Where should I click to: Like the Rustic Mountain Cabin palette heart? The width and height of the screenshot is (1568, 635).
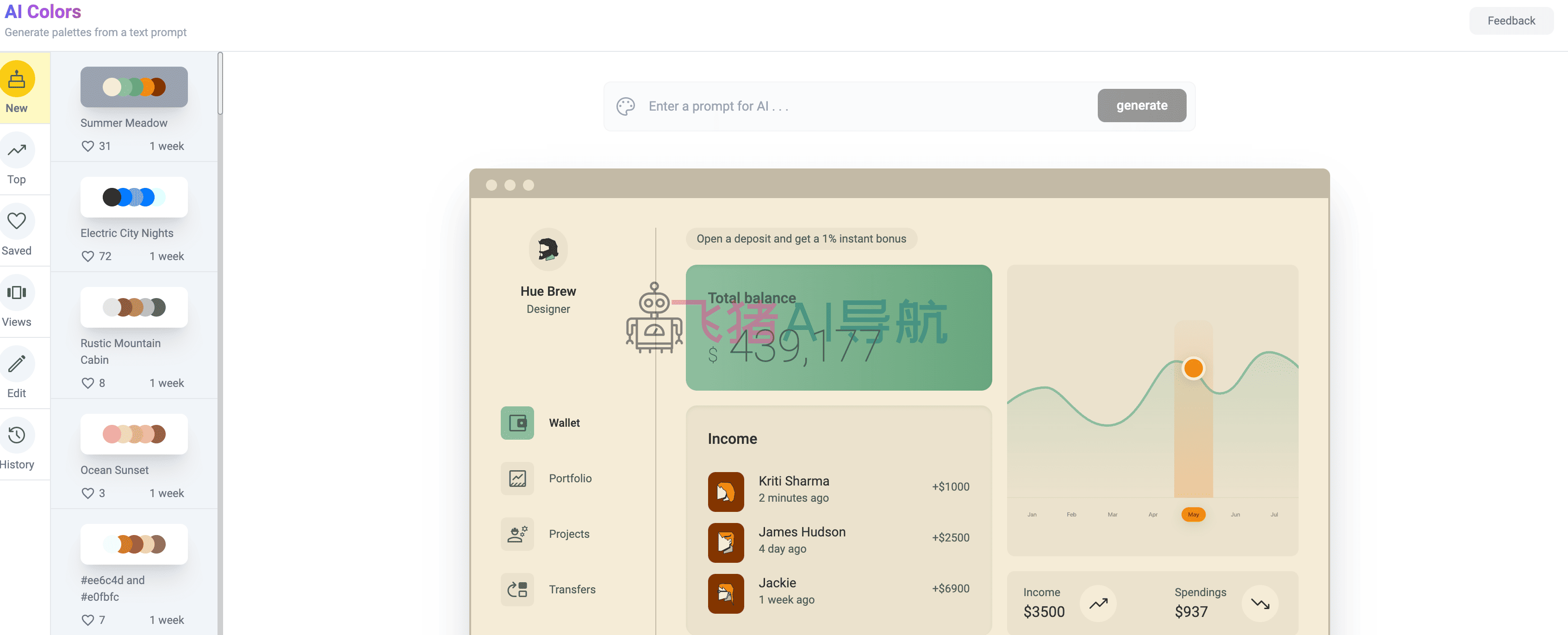pyautogui.click(x=87, y=383)
